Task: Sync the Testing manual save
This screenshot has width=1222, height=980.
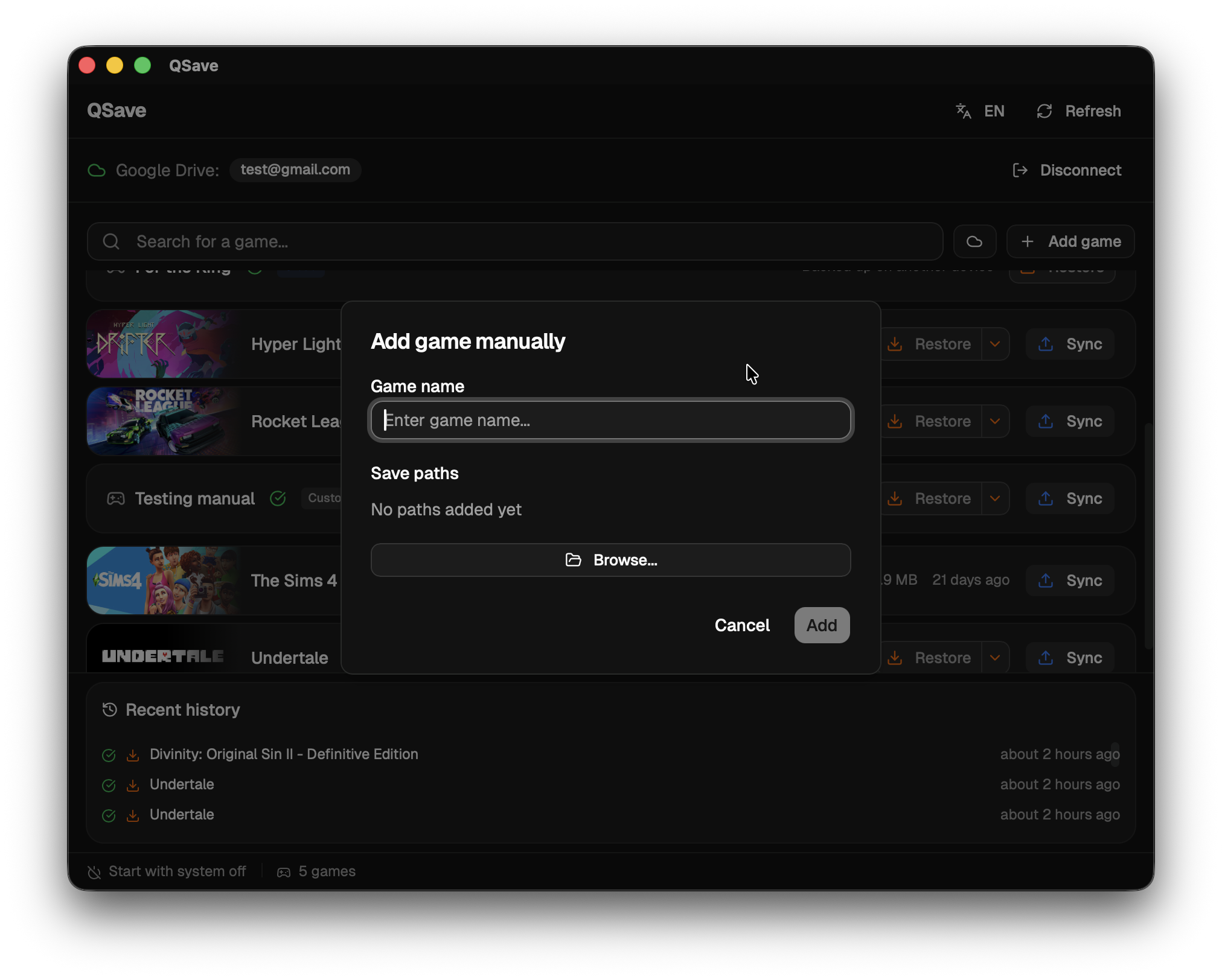Action: (1070, 498)
